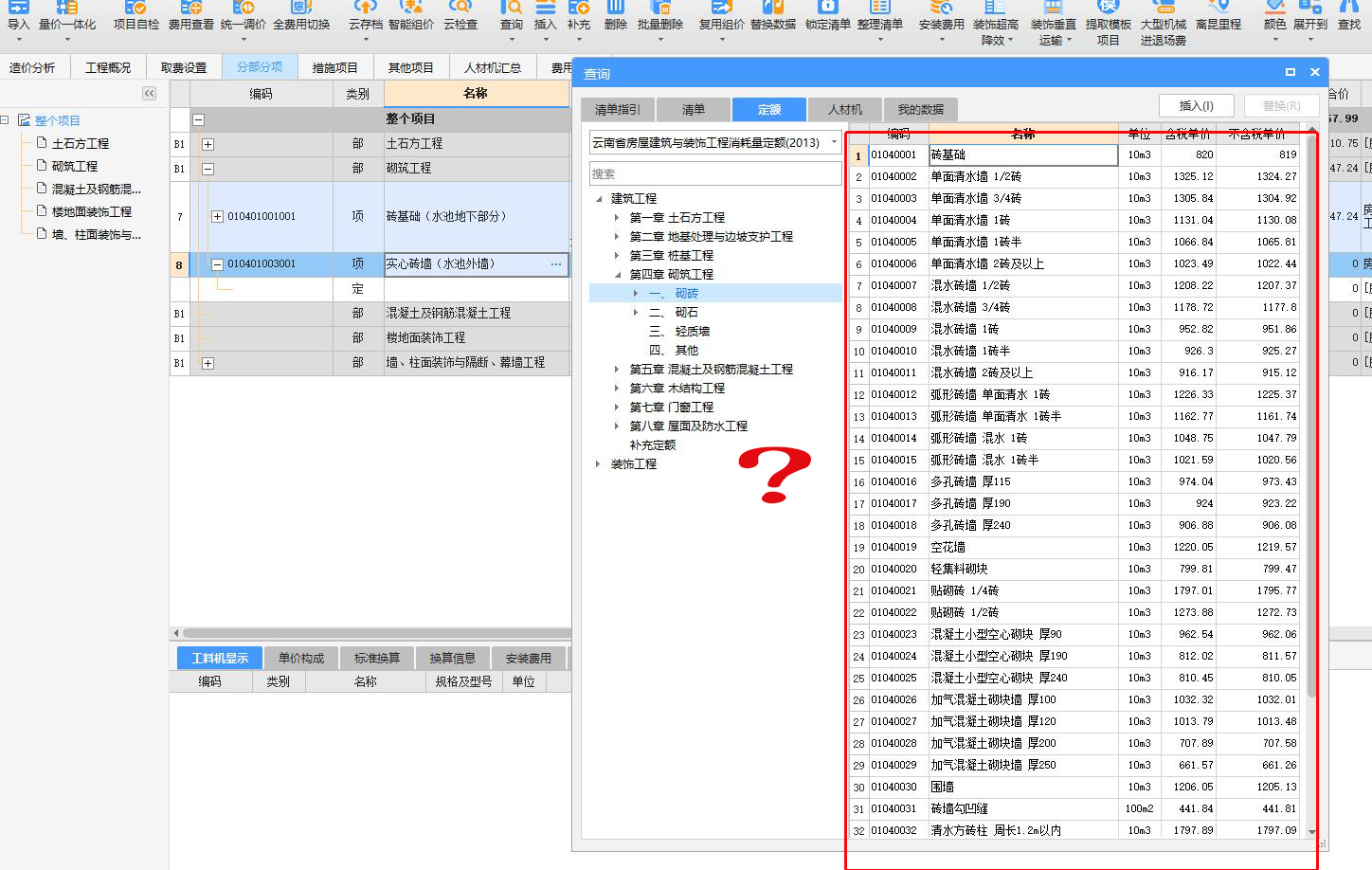1372x870 pixels.
Task: Click the 查询 query toolbar icon
Action: [x=512, y=16]
